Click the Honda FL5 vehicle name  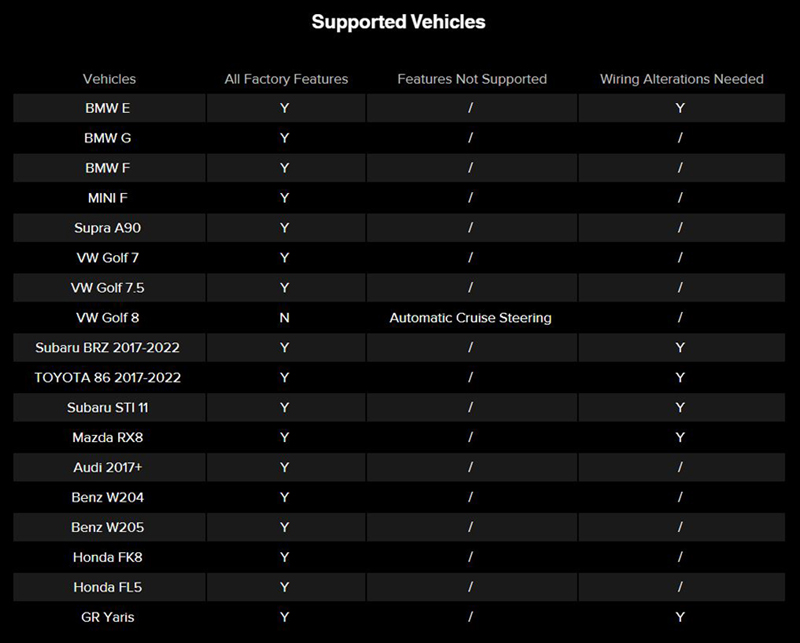pyautogui.click(x=108, y=587)
